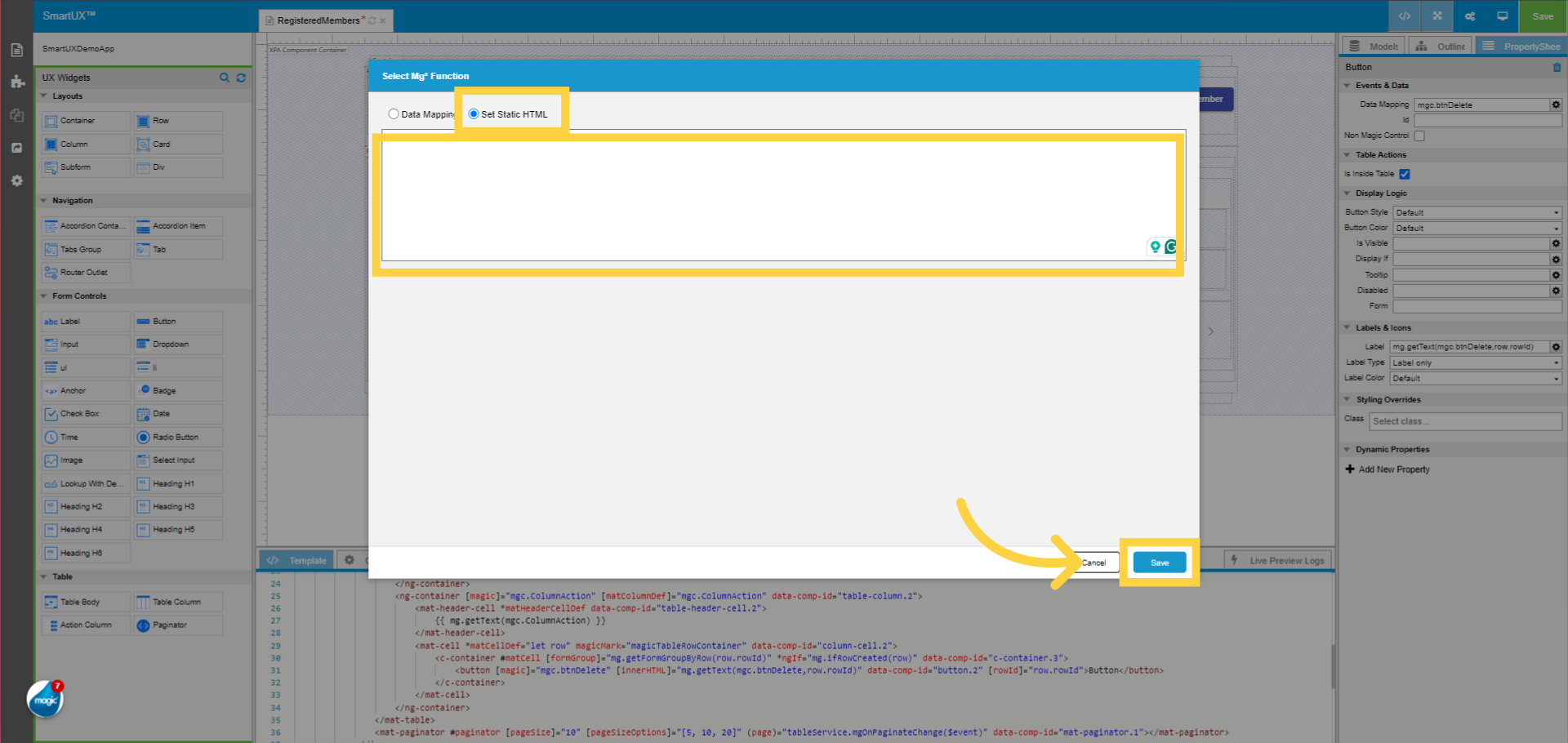Screen dimensions: 1568x743
Task: Save the Mg function dialog
Action: pos(1159,563)
